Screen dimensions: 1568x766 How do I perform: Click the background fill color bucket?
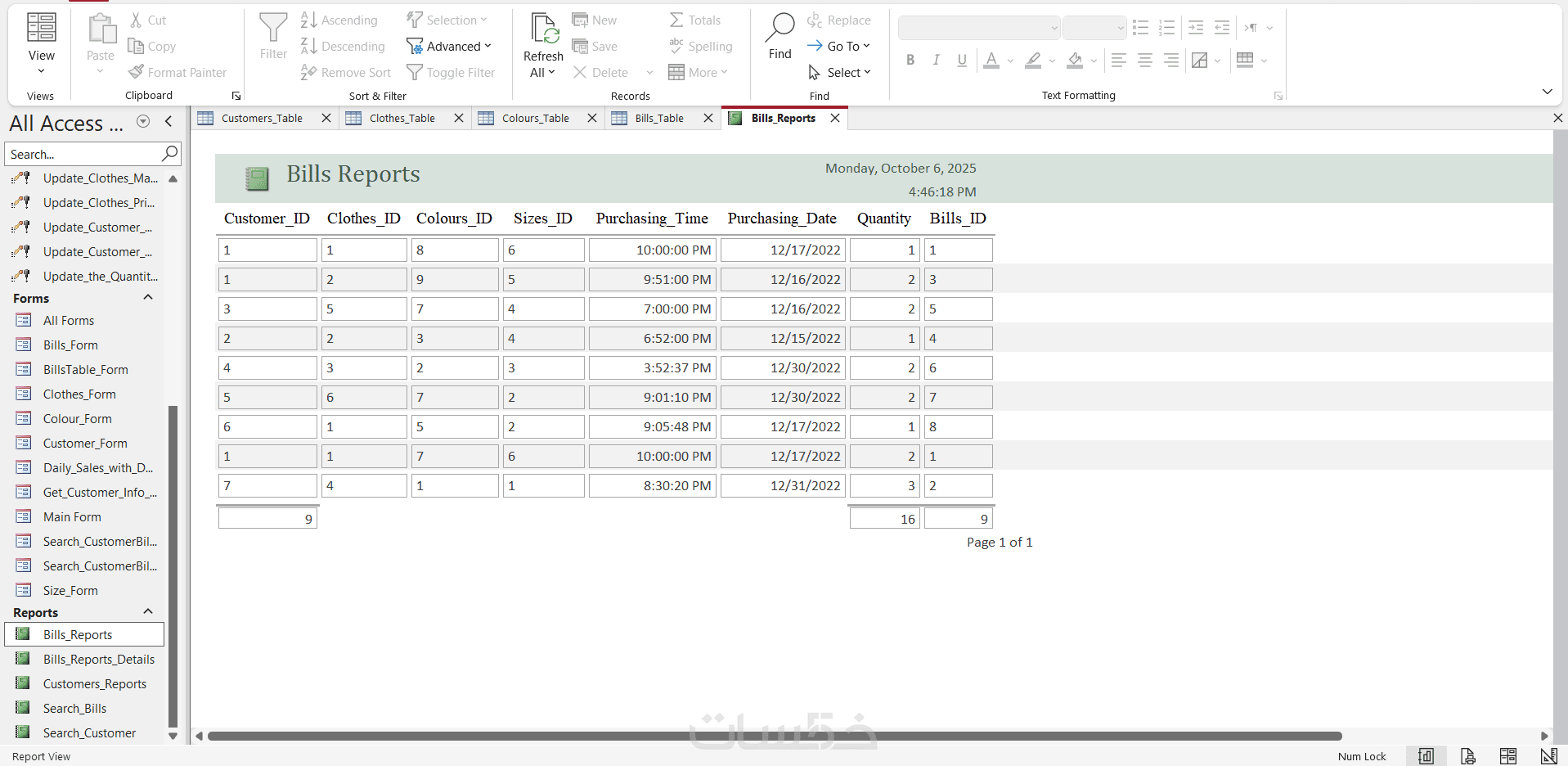pos(1075,60)
